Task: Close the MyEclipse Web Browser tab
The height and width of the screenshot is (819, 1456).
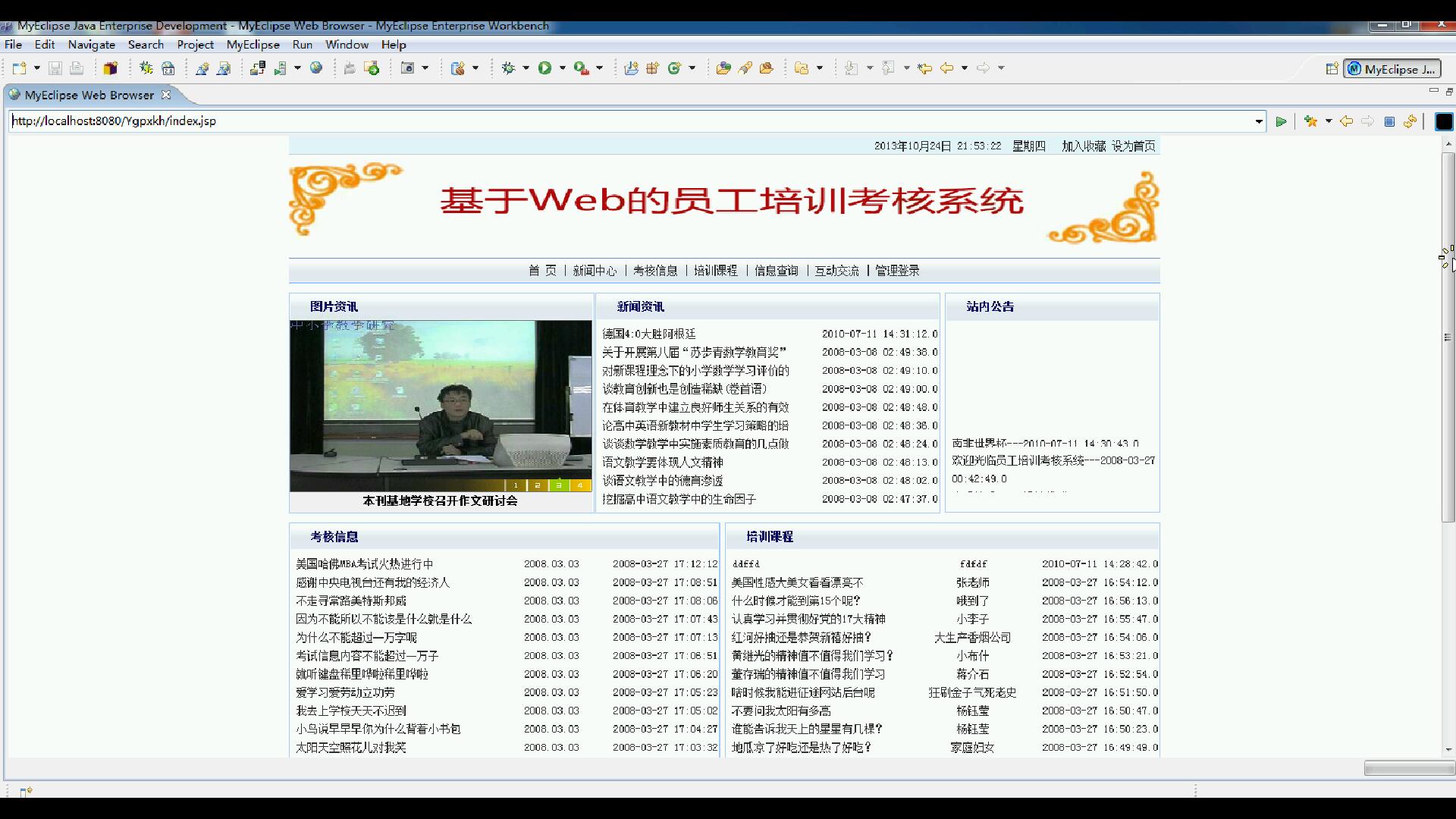Action: click(166, 95)
